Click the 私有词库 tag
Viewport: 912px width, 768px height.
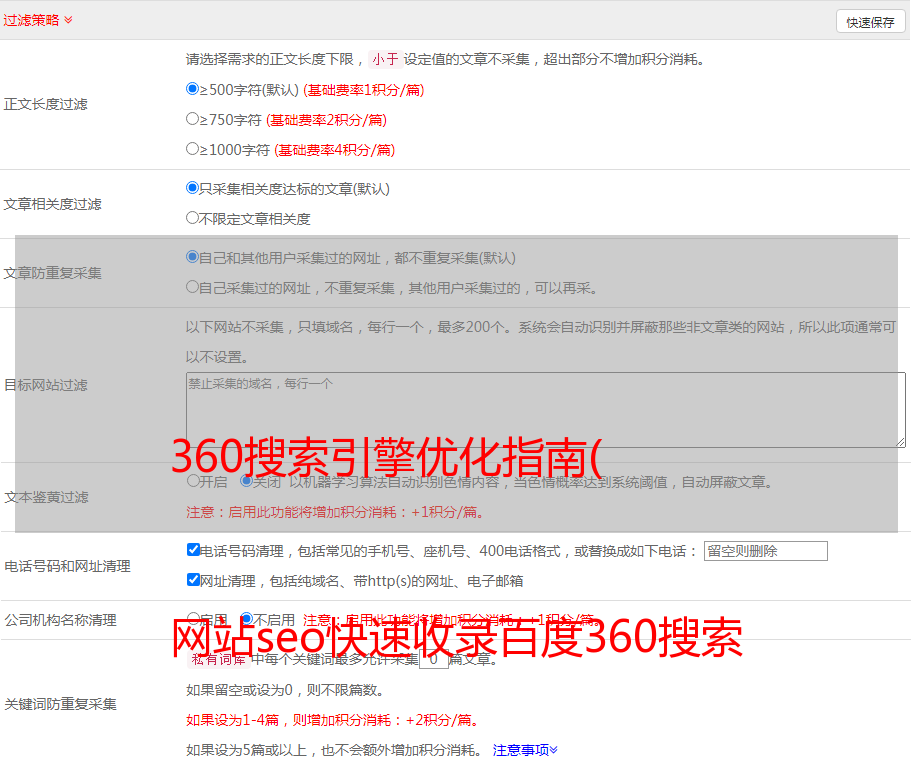(219, 660)
